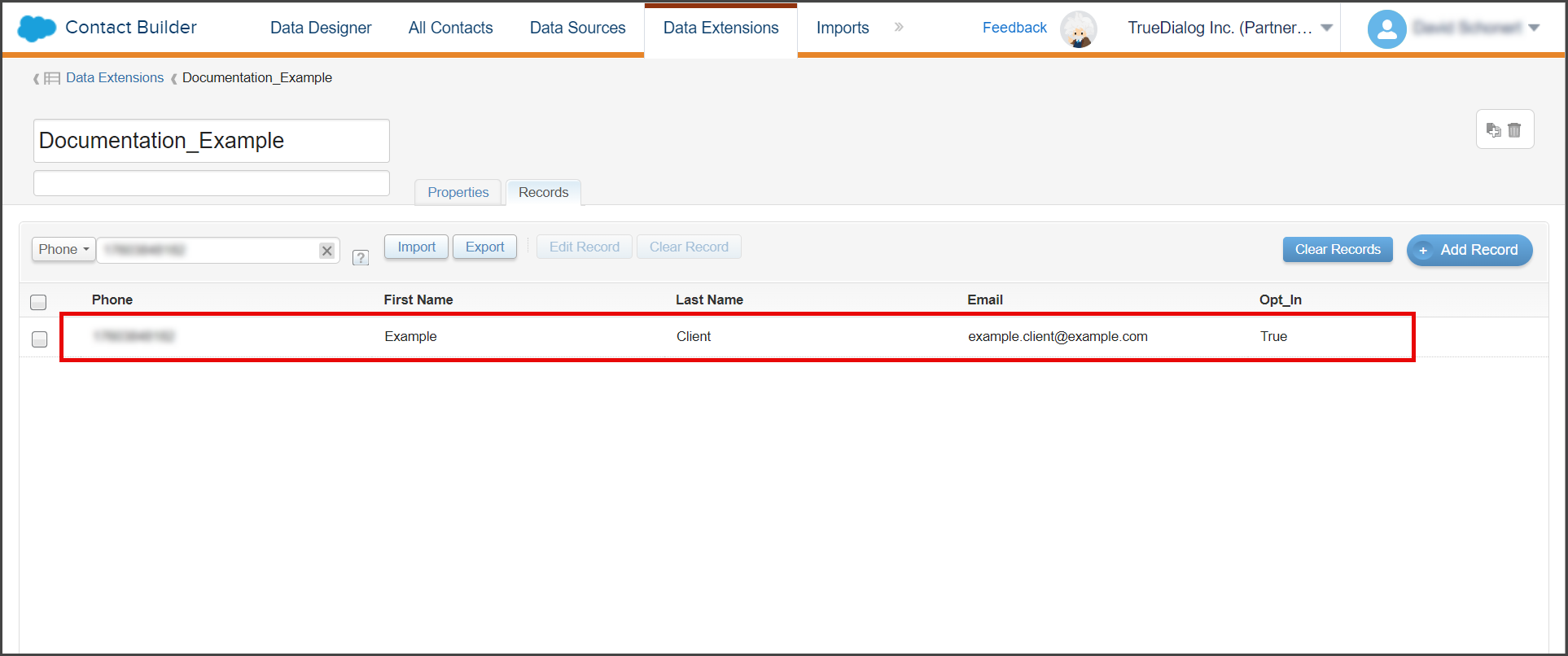Viewport: 1568px width, 656px height.
Task: Click the 'Client' last name cell
Action: point(694,336)
